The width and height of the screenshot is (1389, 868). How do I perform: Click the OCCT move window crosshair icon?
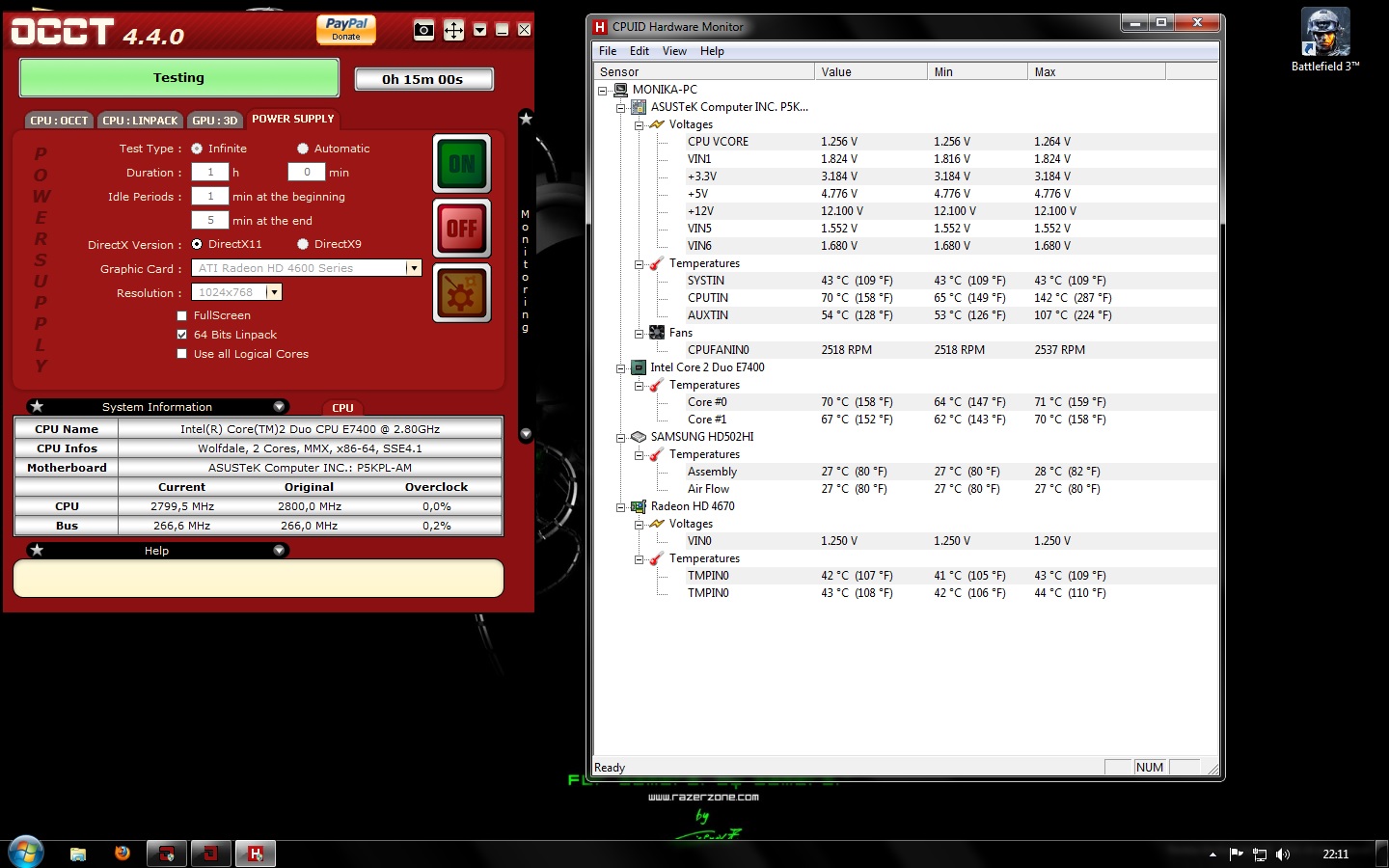click(x=453, y=30)
